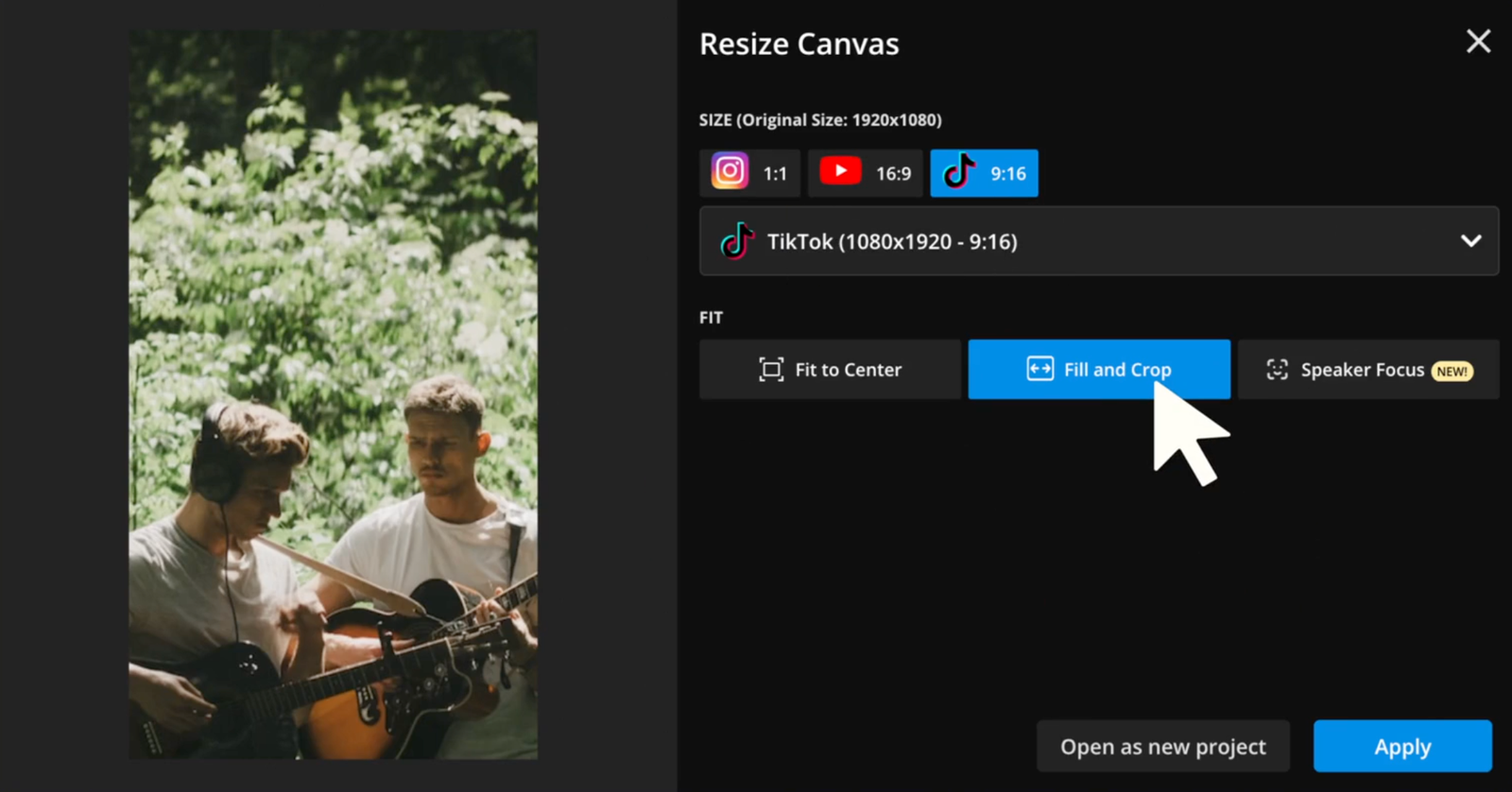The image size is (1512, 792).
Task: Click the TikTok note icon in the size selector
Action: point(736,242)
